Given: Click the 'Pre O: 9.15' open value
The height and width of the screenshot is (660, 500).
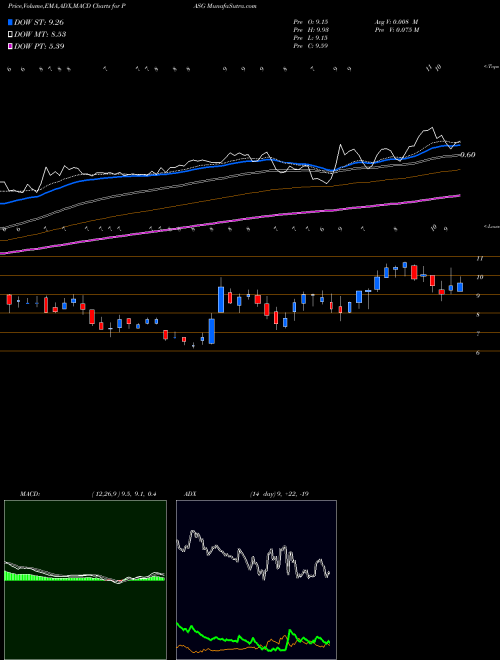Looking at the screenshot, I should (x=311, y=21).
